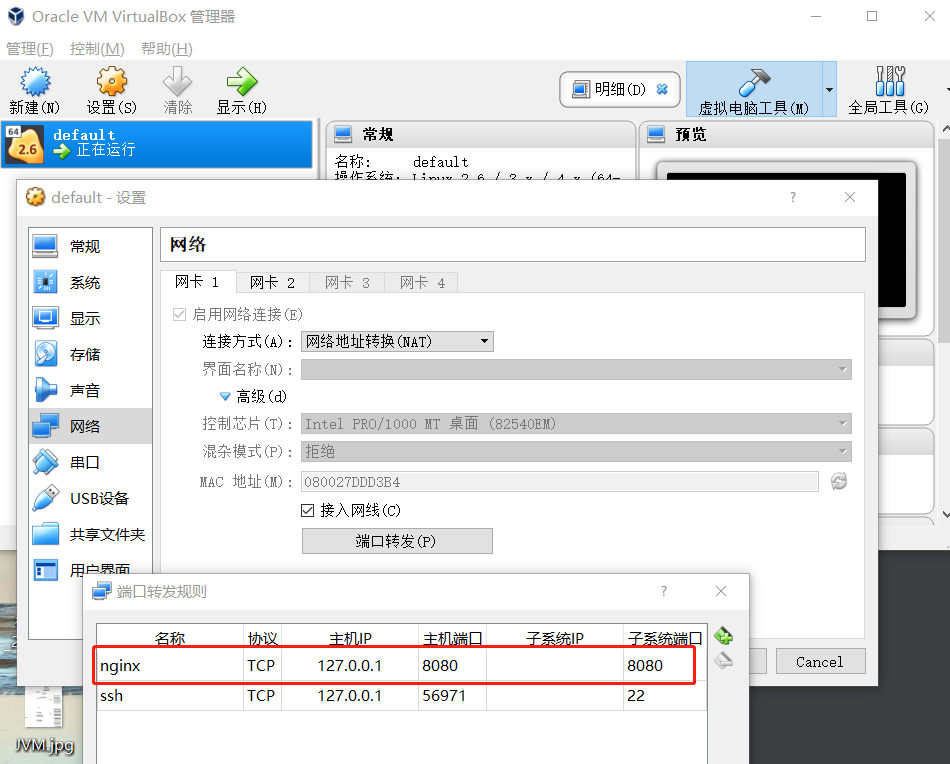Click add port forwarding rule icon
Image resolution: width=950 pixels, height=764 pixels.
click(x=723, y=636)
